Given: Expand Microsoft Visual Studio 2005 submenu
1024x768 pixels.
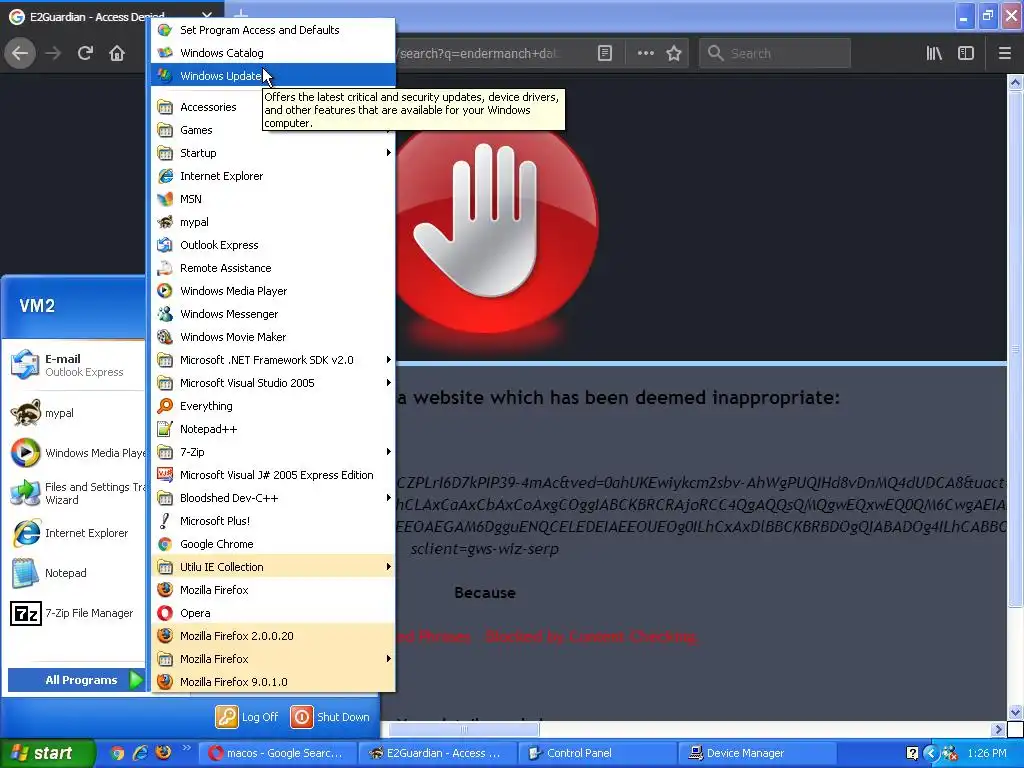Looking at the screenshot, I should [273, 383].
